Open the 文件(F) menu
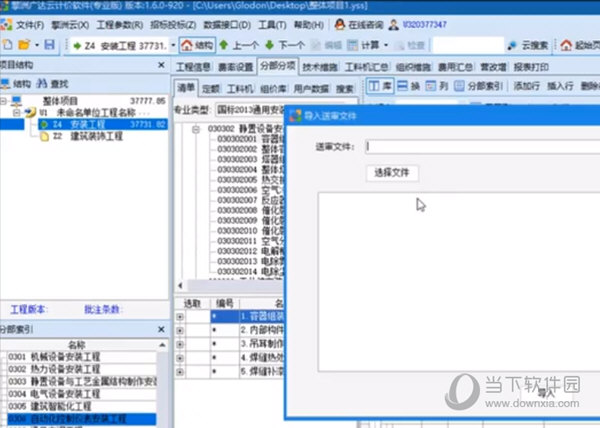The width and height of the screenshot is (600, 428). (30, 25)
